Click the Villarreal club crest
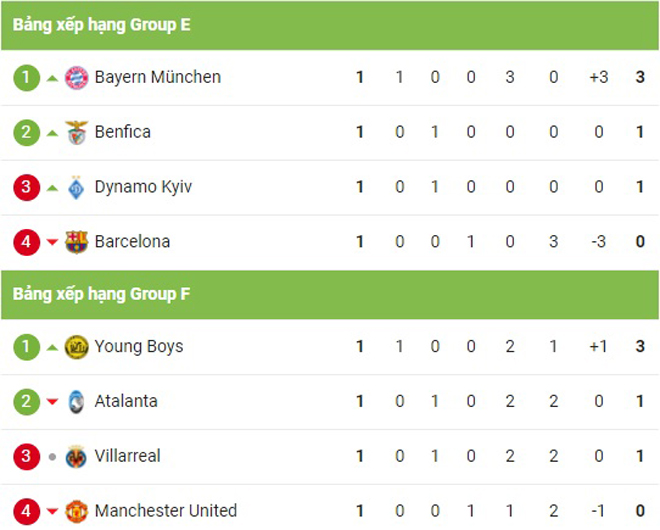660x530 pixels. 77,457
